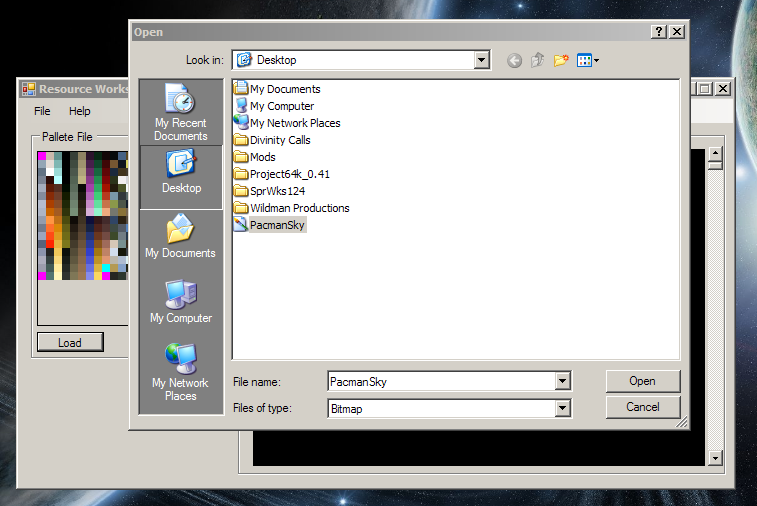The image size is (757, 506).
Task: Create a new folder via toolbar icon
Action: point(561,60)
